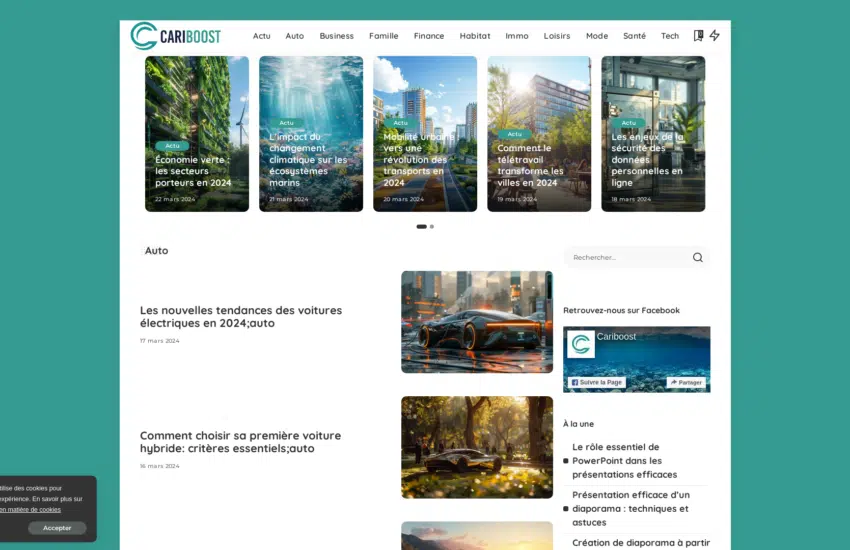Select the first carousel pagination indicator
The image size is (850, 550).
[421, 227]
